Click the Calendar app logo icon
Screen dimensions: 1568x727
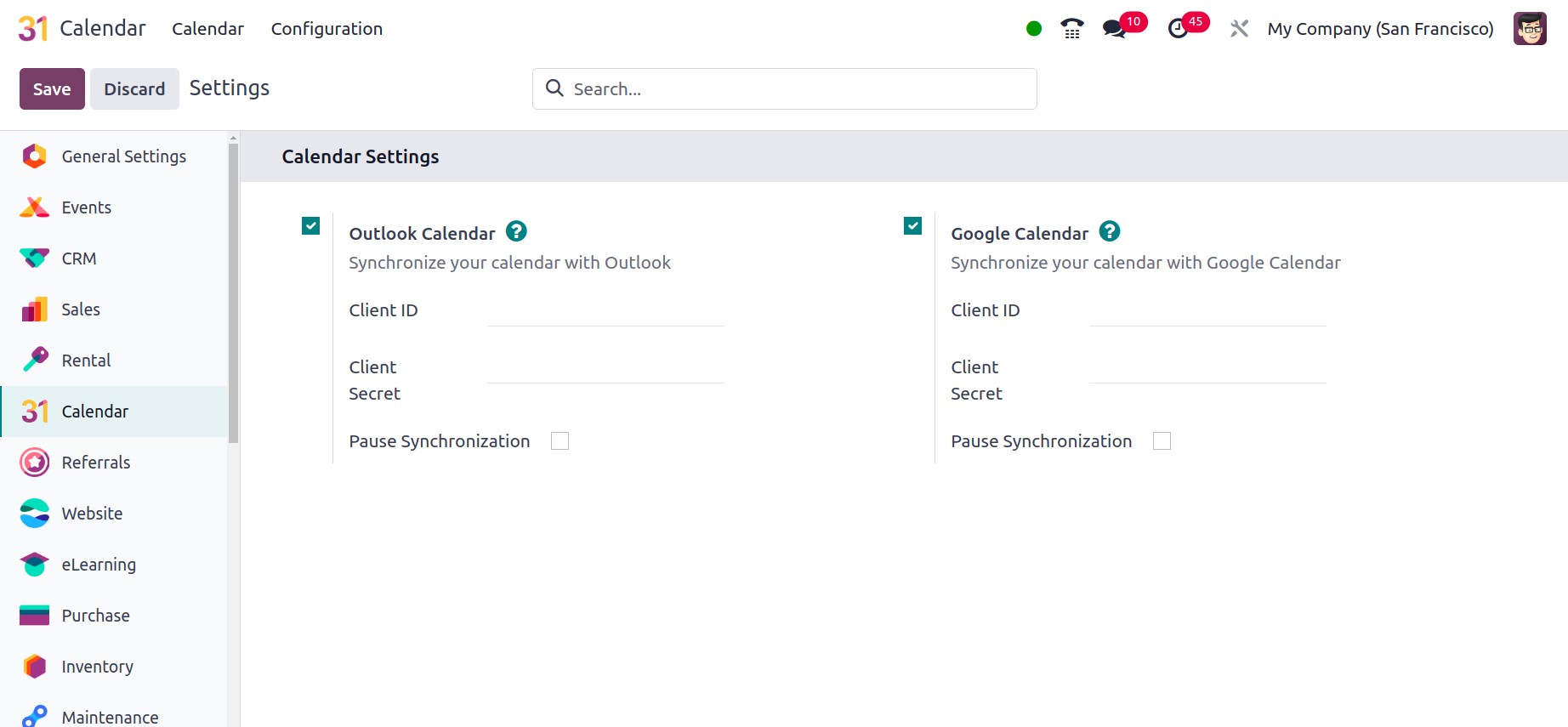pyautogui.click(x=33, y=28)
